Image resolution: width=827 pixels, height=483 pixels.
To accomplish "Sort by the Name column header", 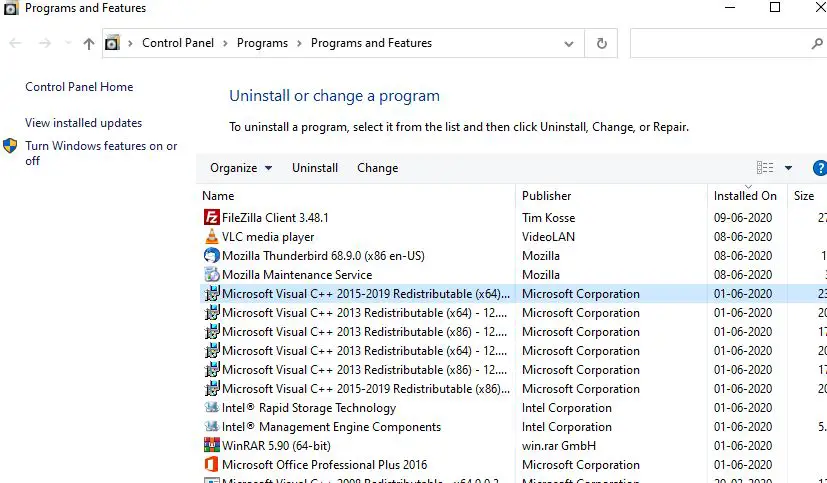I will pos(357,196).
